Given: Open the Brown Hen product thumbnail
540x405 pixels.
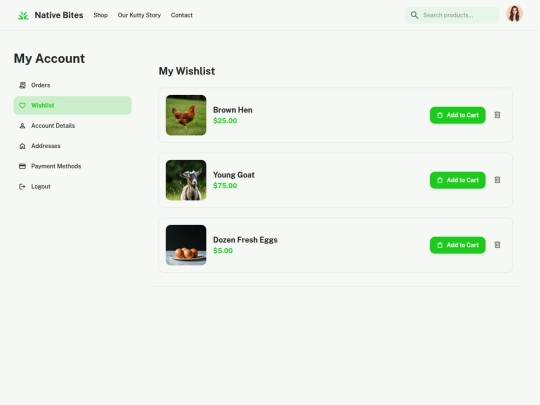Looking at the screenshot, I should (x=186, y=115).
